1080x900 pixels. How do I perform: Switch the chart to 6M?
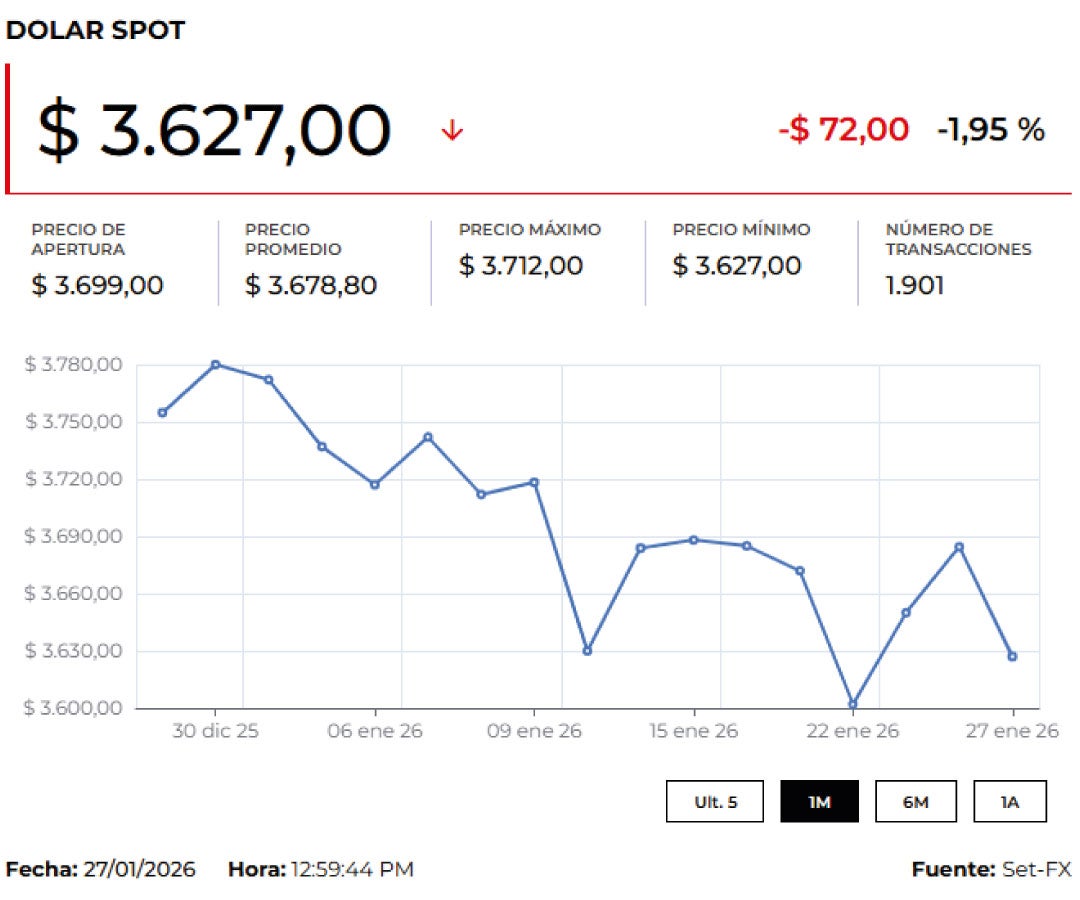[x=915, y=801]
